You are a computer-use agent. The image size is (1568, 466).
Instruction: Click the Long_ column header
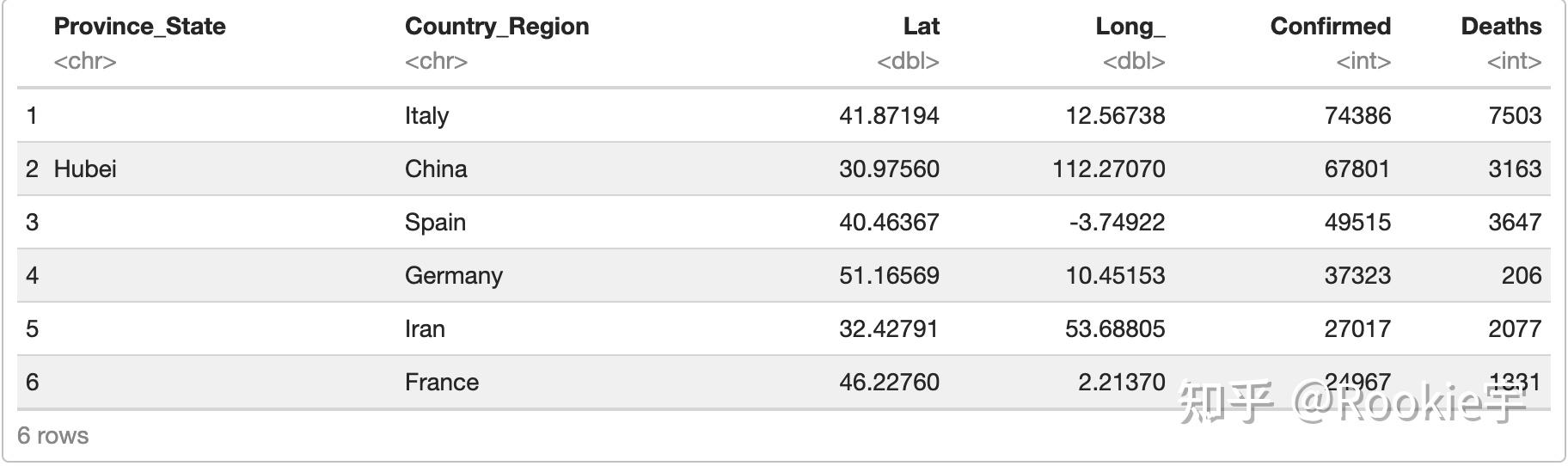tap(1130, 27)
